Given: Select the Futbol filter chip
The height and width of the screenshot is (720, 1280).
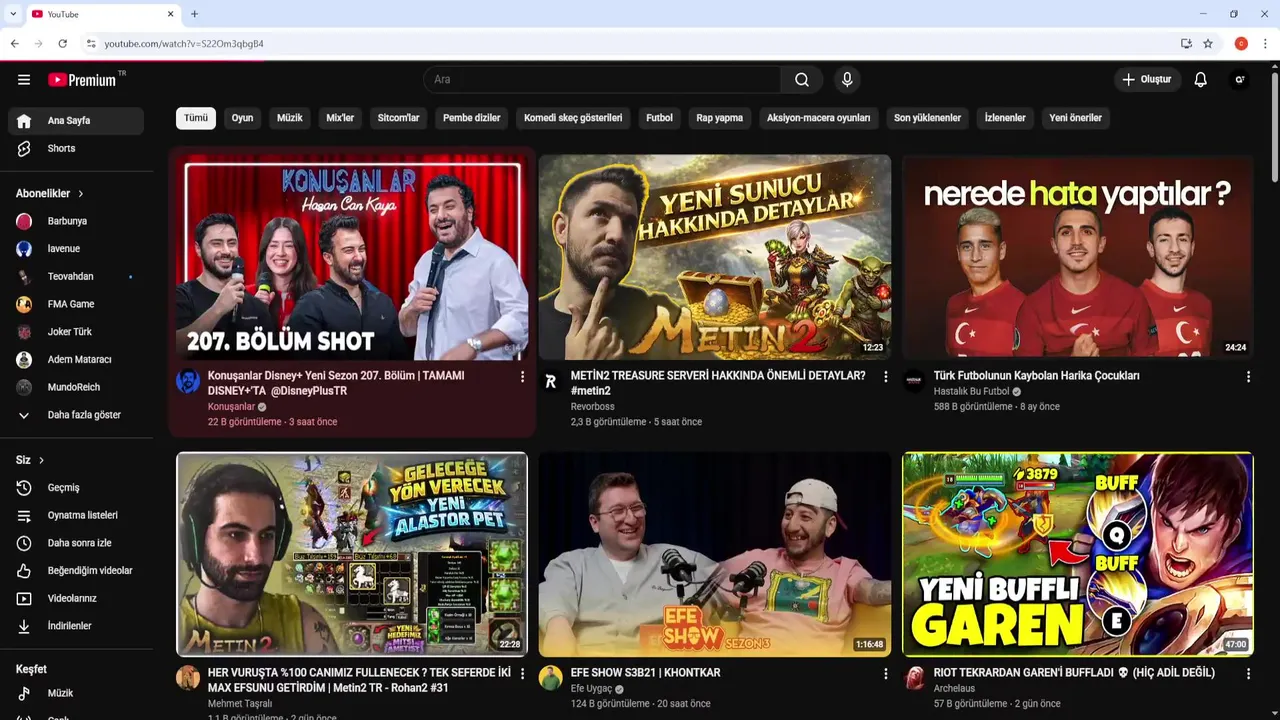Looking at the screenshot, I should (x=659, y=118).
